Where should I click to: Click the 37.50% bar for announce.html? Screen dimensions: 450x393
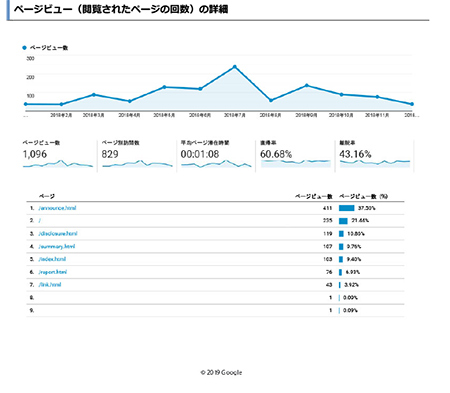[x=346, y=208]
